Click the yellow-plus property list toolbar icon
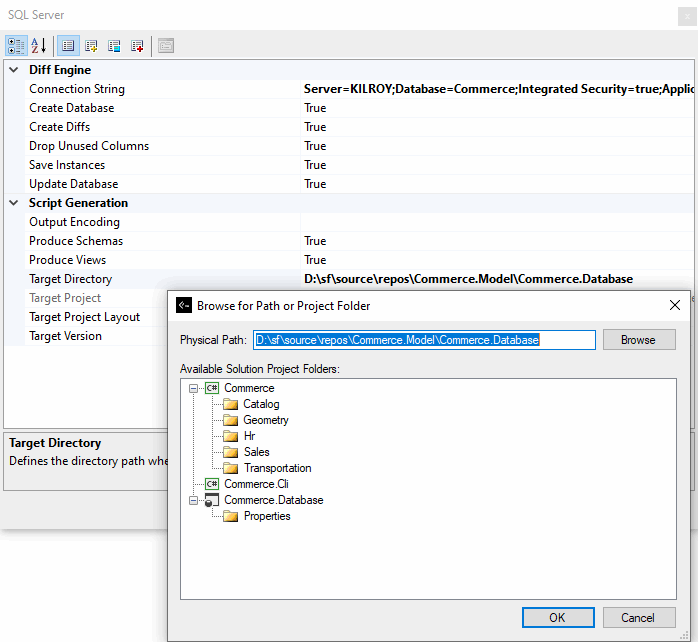This screenshot has width=698, height=642. (91, 46)
